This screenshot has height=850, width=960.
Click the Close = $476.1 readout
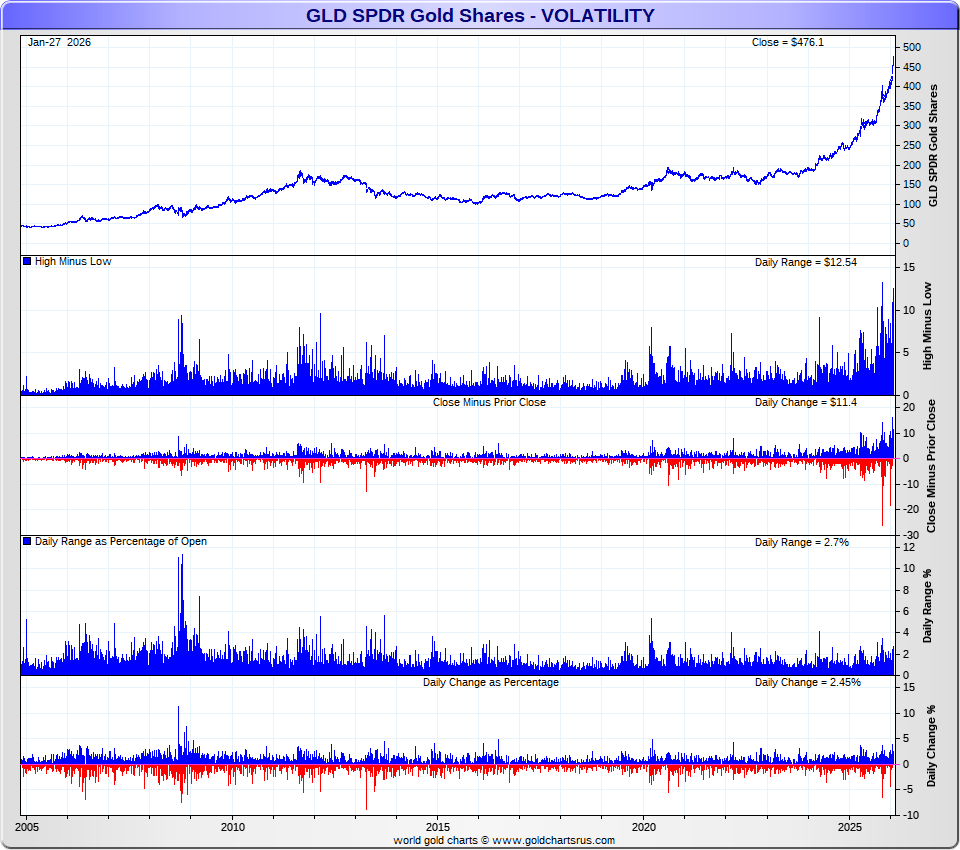(x=787, y=42)
